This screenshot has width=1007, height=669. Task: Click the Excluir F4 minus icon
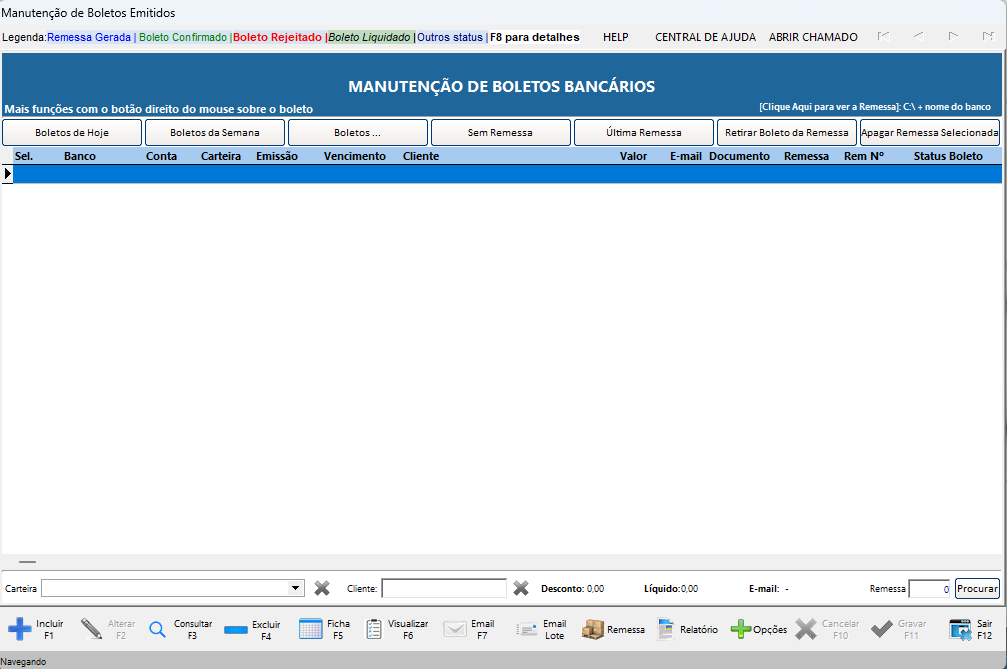[236, 630]
